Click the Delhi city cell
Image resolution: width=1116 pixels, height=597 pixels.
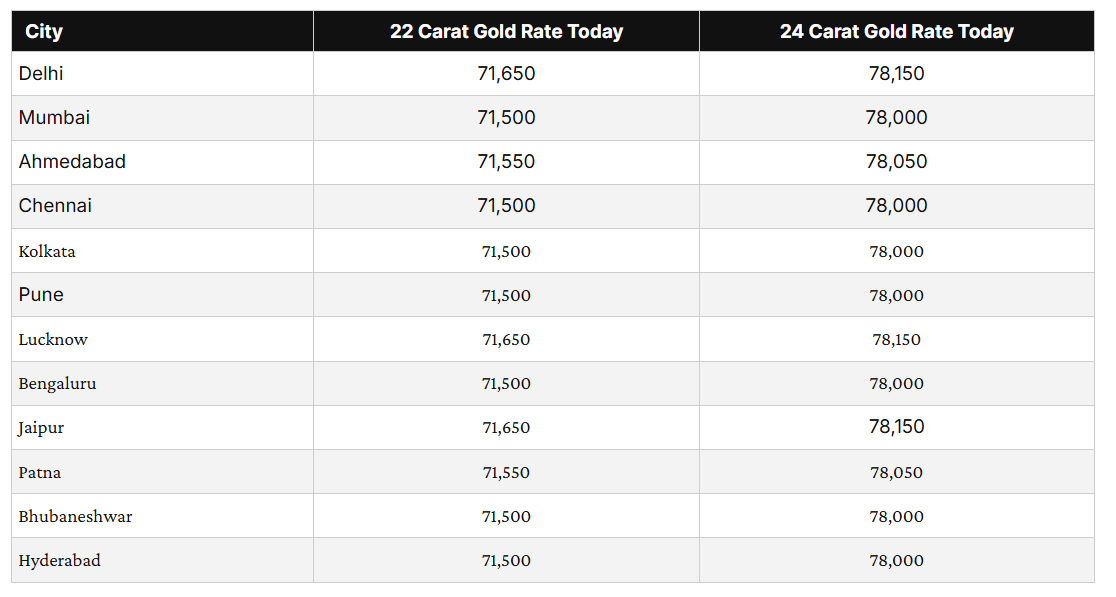point(41,74)
